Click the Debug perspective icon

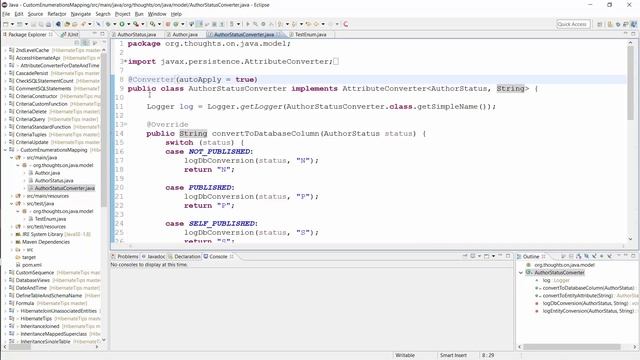tap(618, 24)
